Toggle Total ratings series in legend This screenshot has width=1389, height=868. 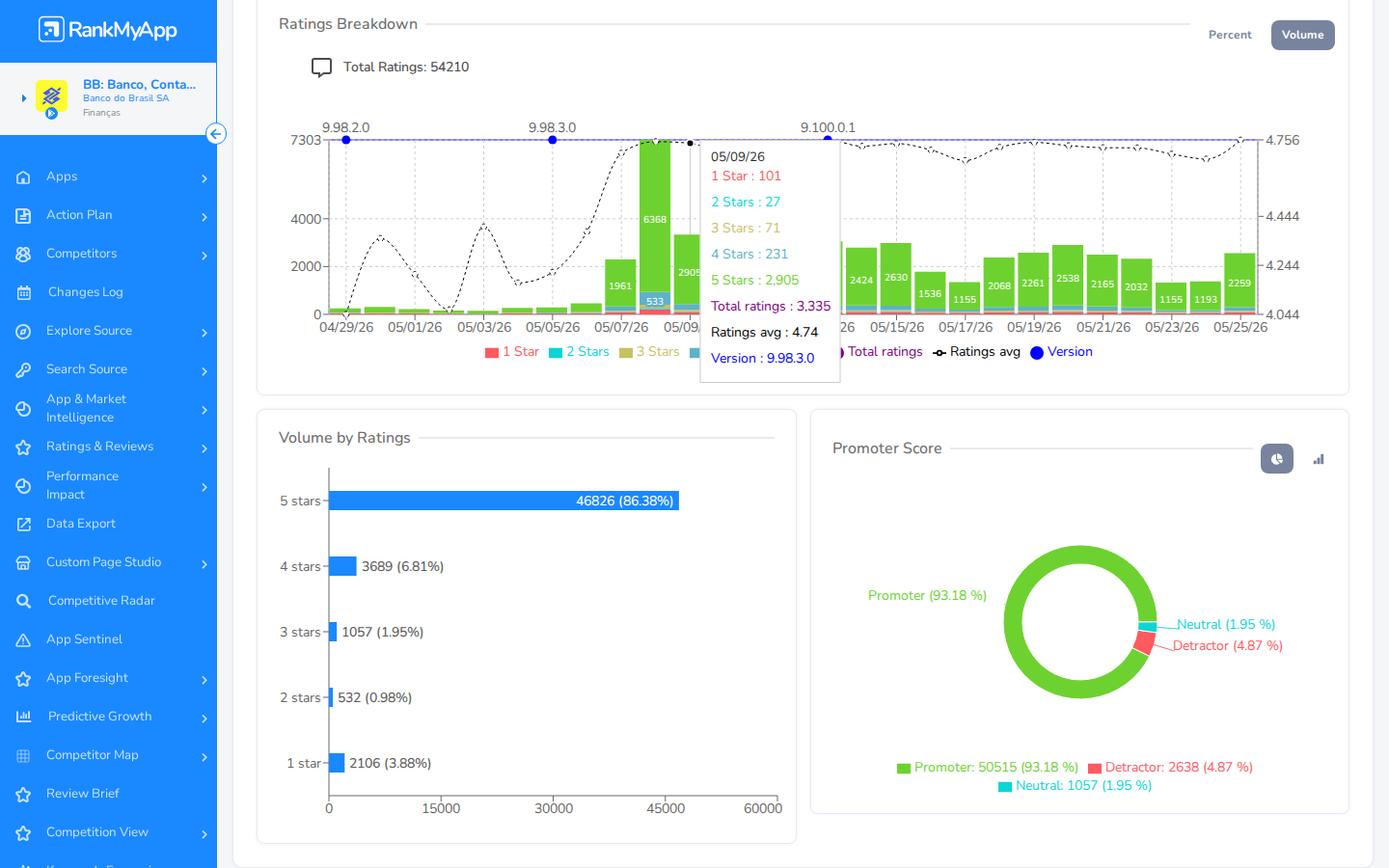(x=883, y=352)
